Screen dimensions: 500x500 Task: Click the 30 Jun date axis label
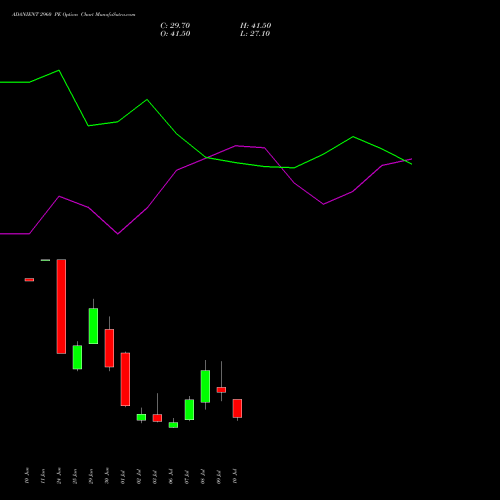[107, 476]
